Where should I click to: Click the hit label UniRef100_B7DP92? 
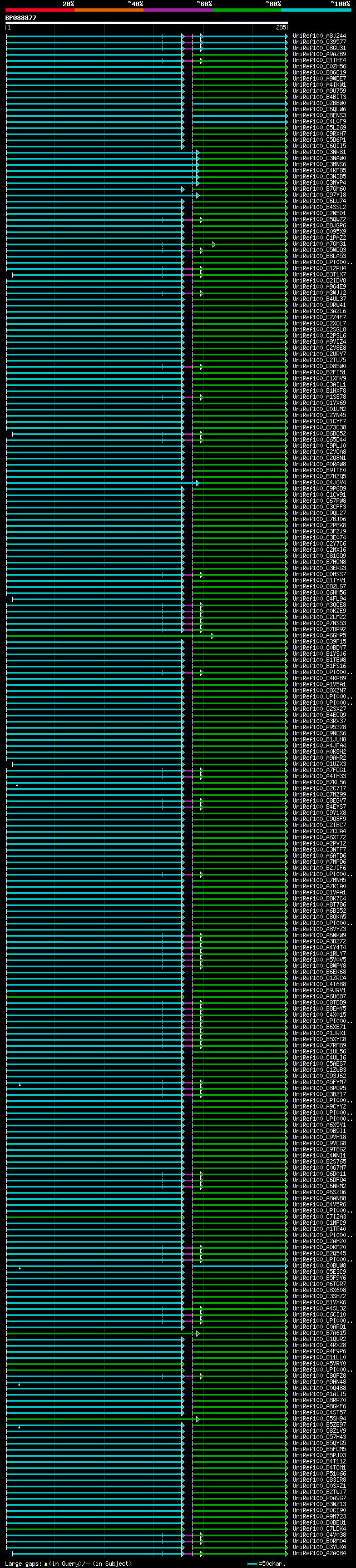tap(319, 630)
